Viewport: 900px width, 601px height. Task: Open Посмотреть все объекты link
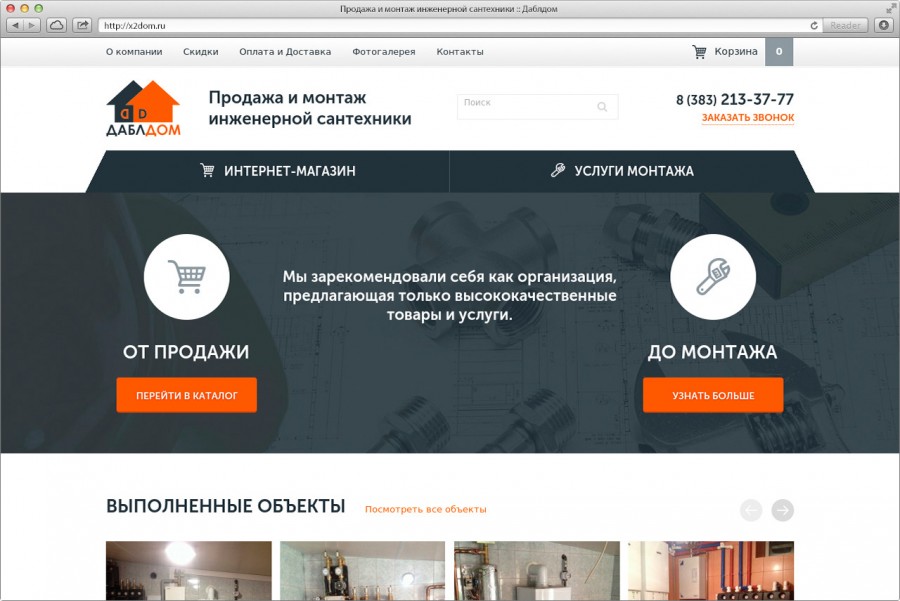(425, 509)
